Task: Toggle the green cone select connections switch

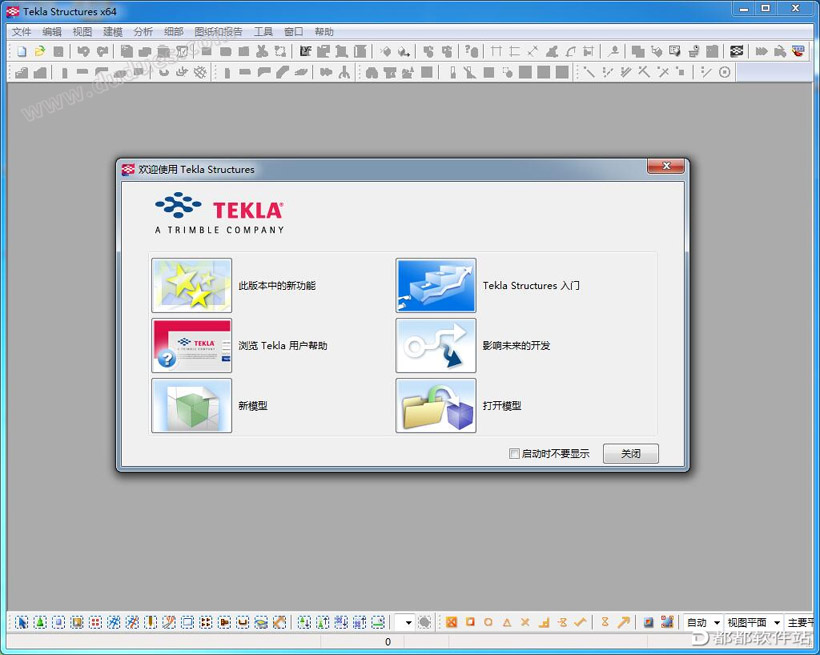Action: [40, 622]
